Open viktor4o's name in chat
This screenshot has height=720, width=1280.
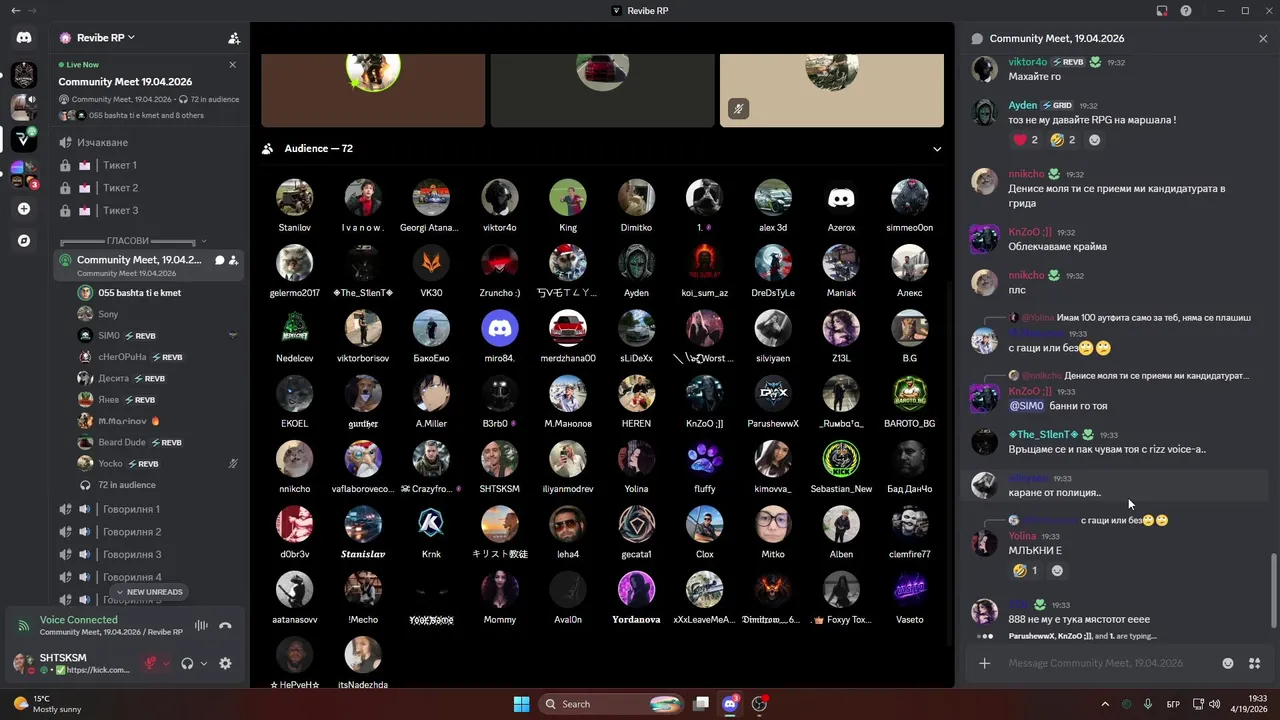[x=1028, y=62]
